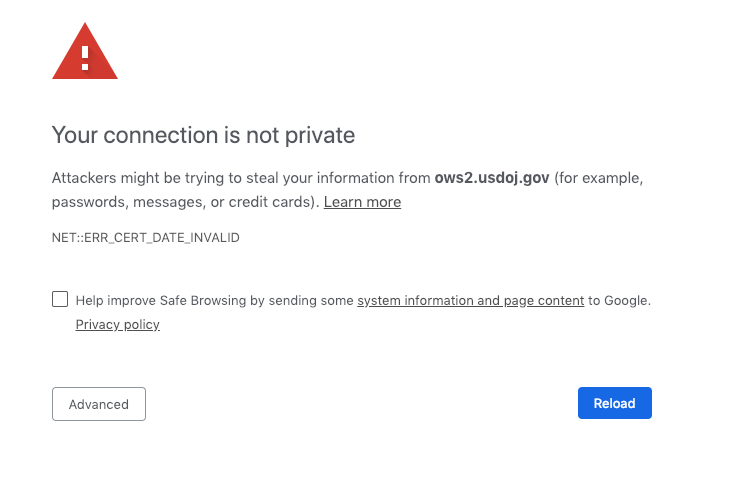
Task: Click the "(for example," text after the domain
Action: pos(598,179)
